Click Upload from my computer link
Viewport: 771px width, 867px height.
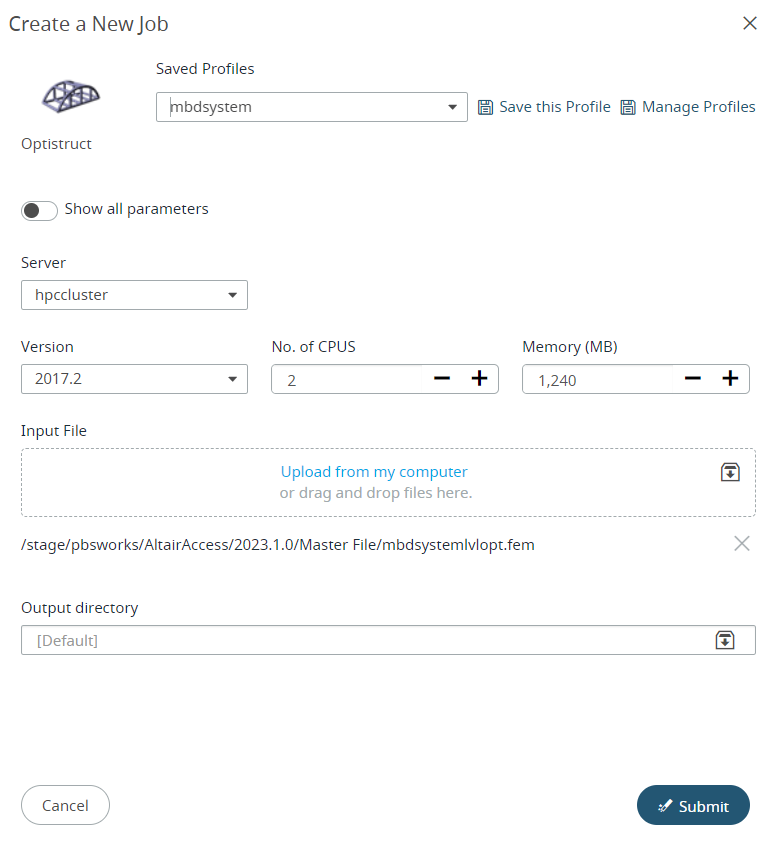[x=374, y=472]
